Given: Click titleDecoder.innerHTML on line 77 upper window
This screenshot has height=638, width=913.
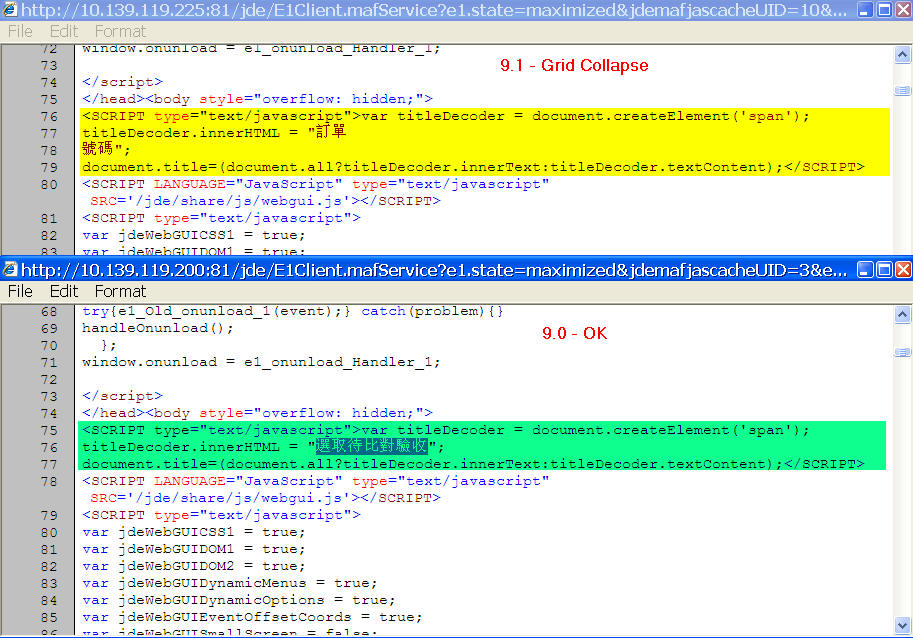Looking at the screenshot, I should pos(181,133).
